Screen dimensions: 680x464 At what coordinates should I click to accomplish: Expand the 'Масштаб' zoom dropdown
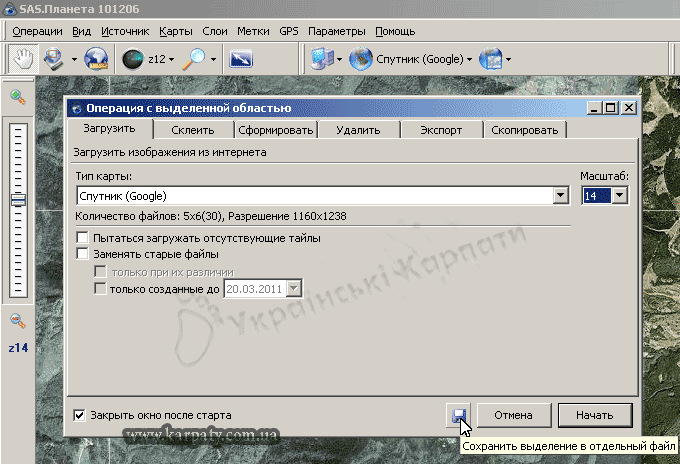click(x=620, y=196)
